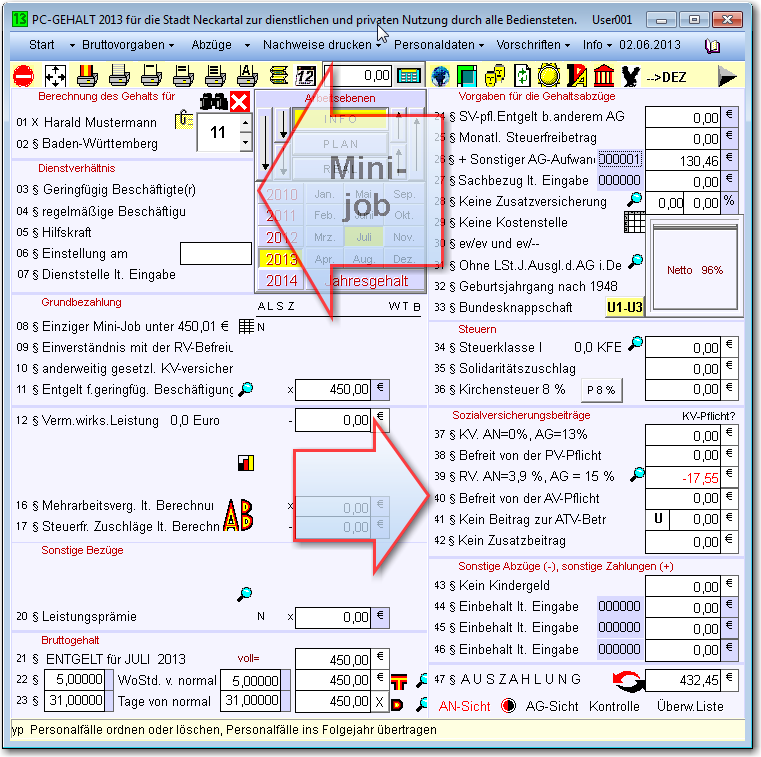Increase the personnel number 11 with up arrow
Image resolution: width=761 pixels, height=757 pixels.
coord(246,122)
